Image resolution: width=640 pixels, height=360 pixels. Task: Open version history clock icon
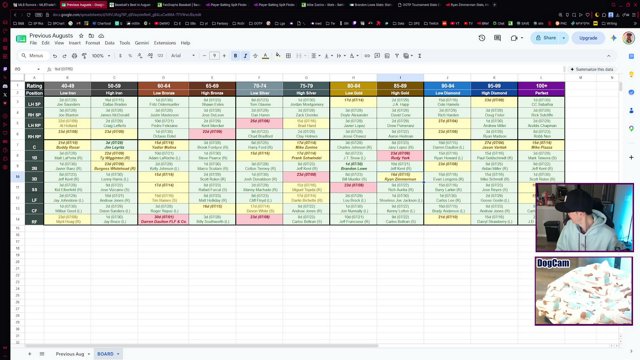482,38
